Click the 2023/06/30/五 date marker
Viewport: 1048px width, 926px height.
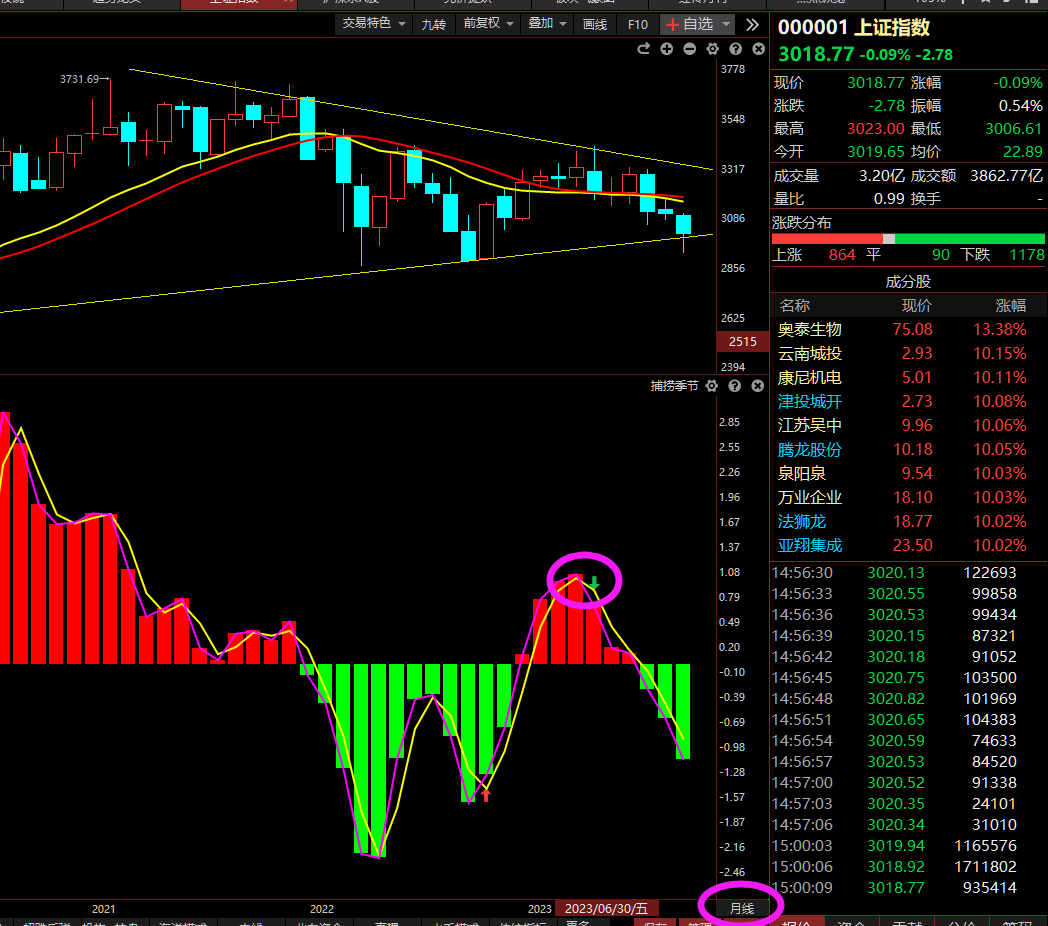tap(606, 909)
